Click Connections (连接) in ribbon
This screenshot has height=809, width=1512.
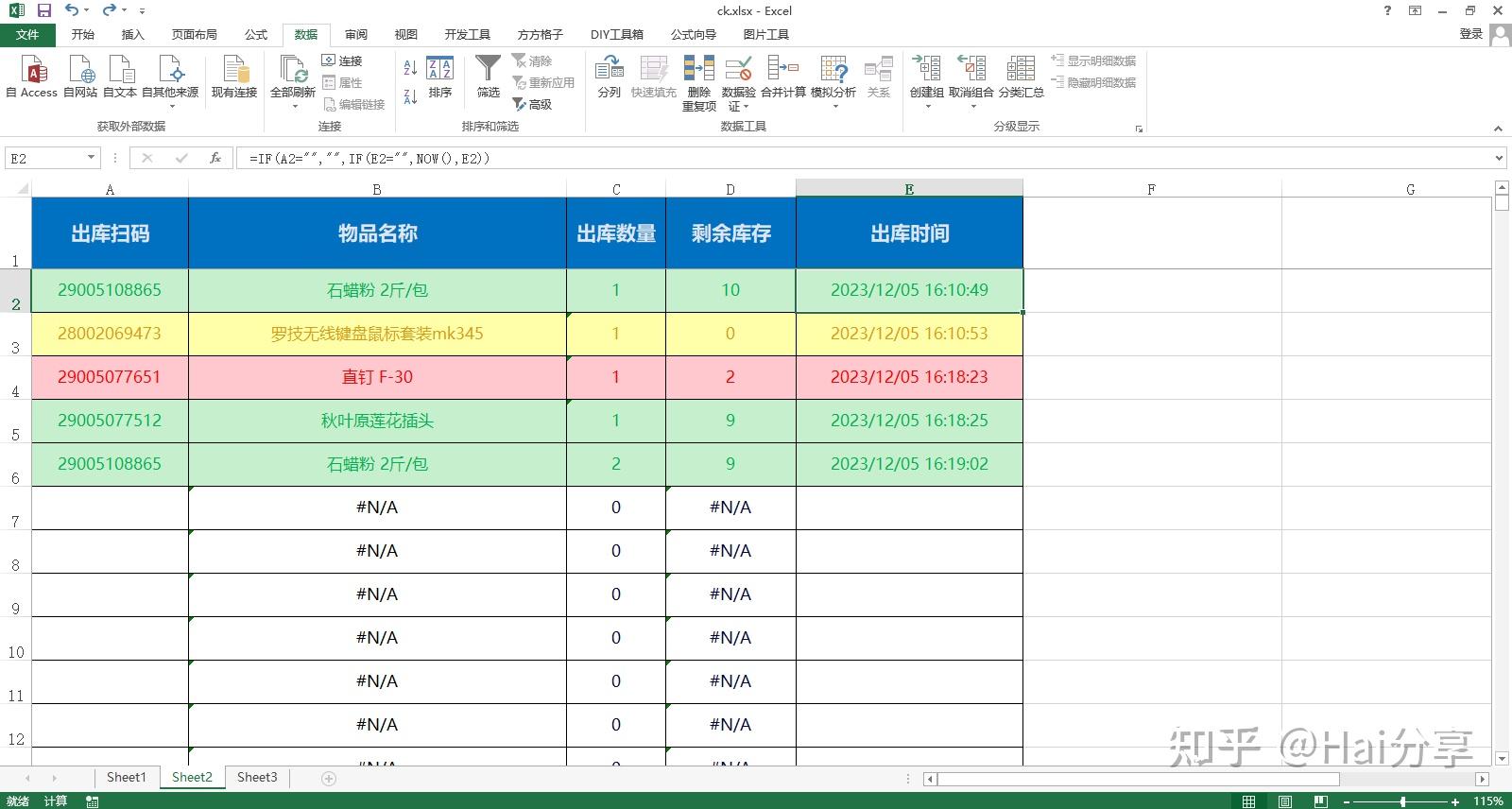coord(342,60)
